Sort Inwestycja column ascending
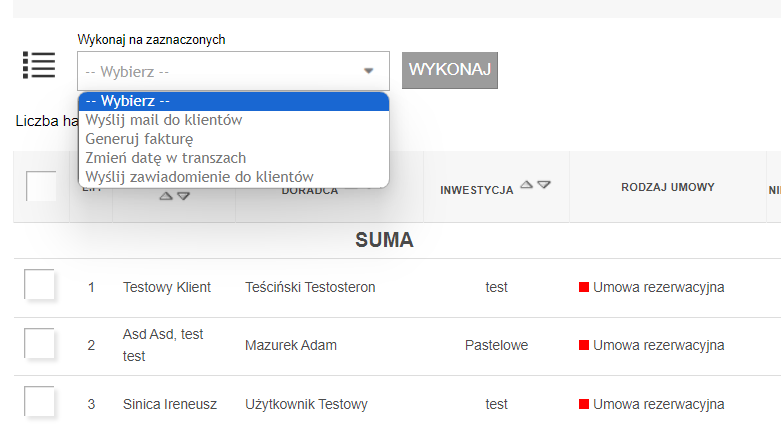 click(526, 185)
